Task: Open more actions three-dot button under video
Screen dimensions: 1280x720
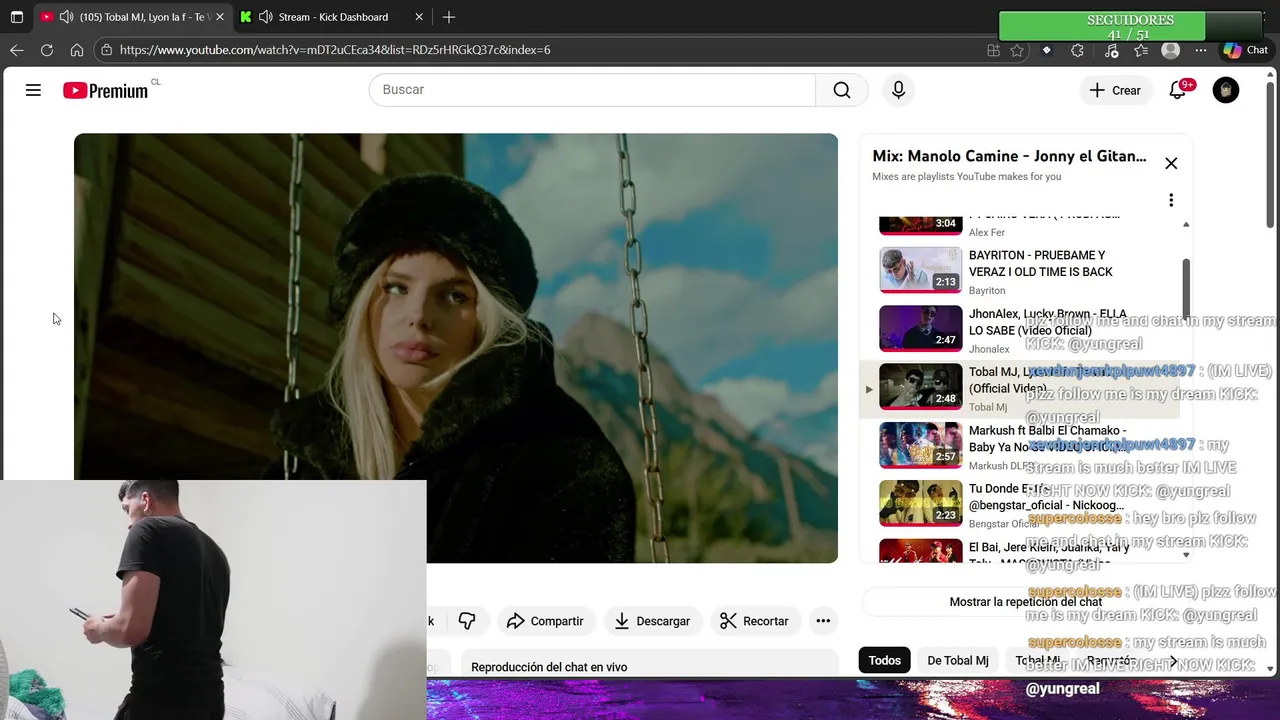Action: pos(823,621)
